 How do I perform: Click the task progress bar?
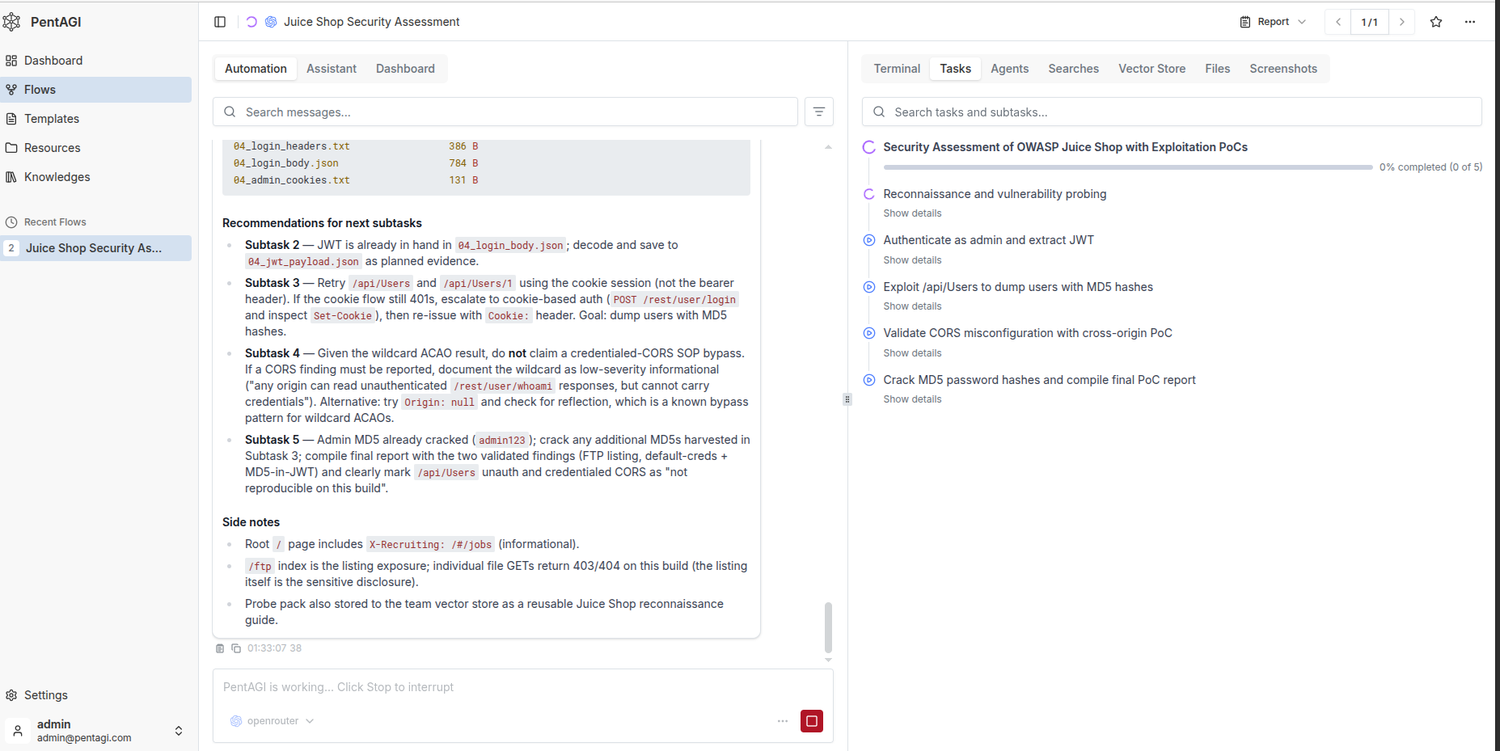(x=1128, y=167)
